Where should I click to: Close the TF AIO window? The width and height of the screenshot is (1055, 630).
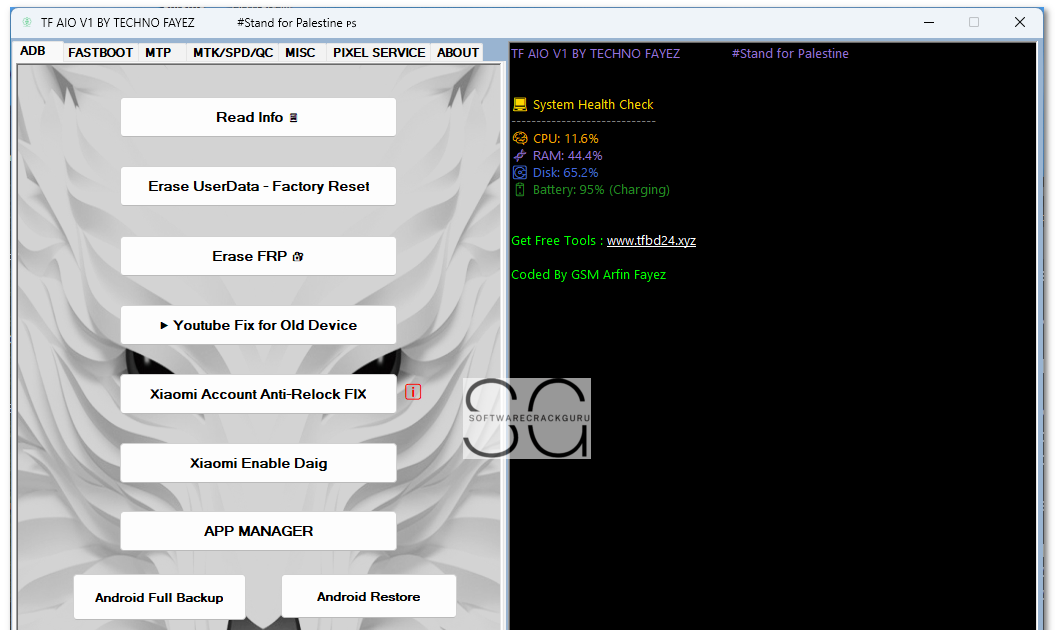(1020, 22)
